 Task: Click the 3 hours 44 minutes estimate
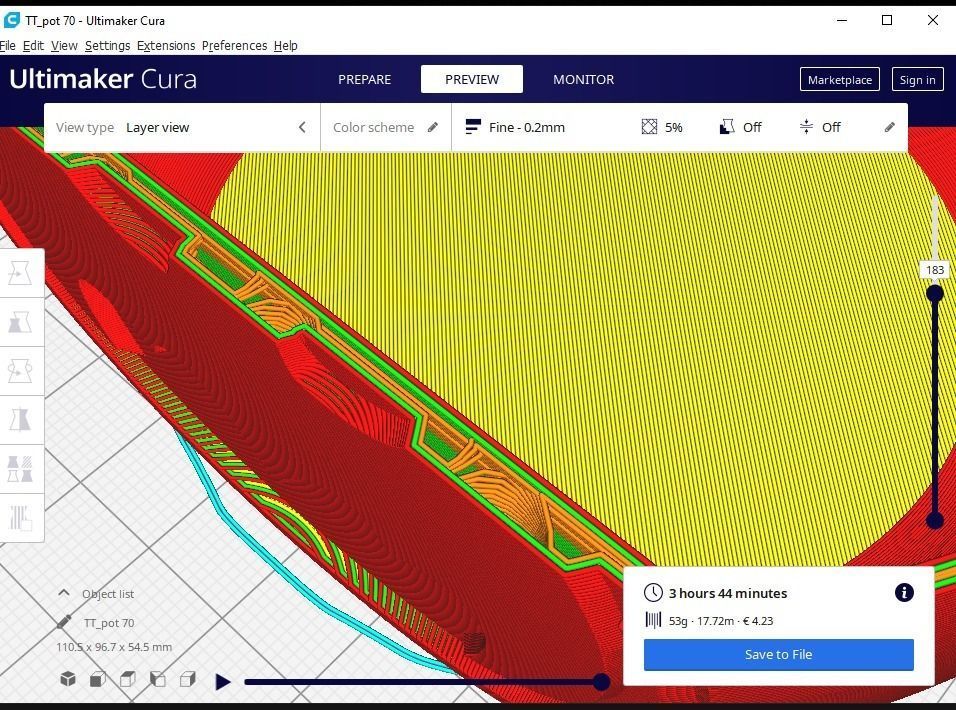click(728, 593)
